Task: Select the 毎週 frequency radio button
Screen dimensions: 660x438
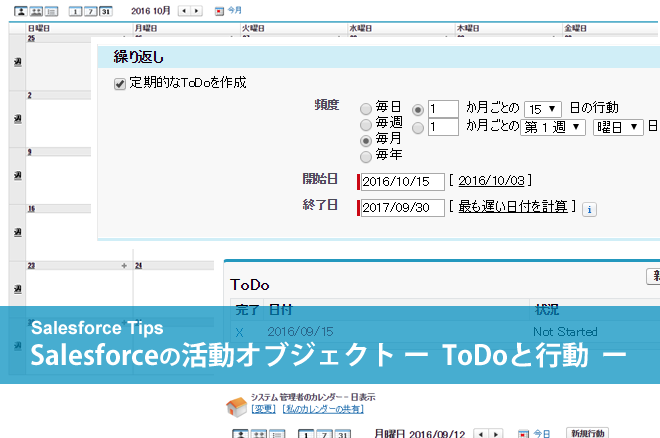Action: pyautogui.click(x=366, y=125)
